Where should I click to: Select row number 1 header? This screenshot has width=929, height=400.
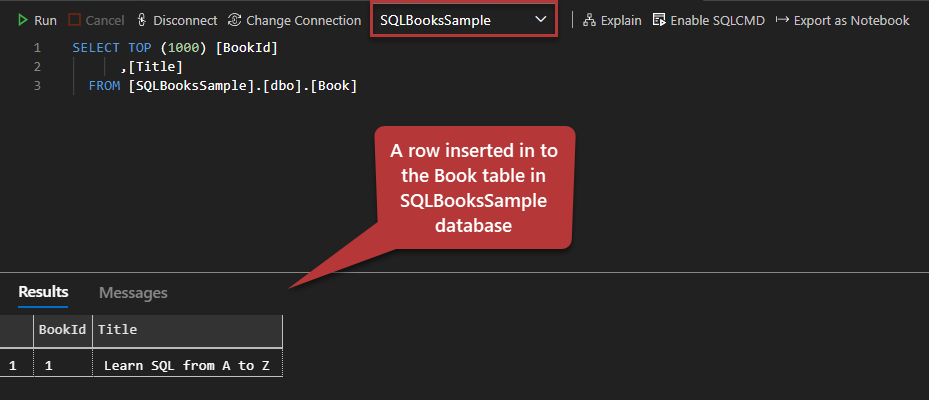pos(13,365)
